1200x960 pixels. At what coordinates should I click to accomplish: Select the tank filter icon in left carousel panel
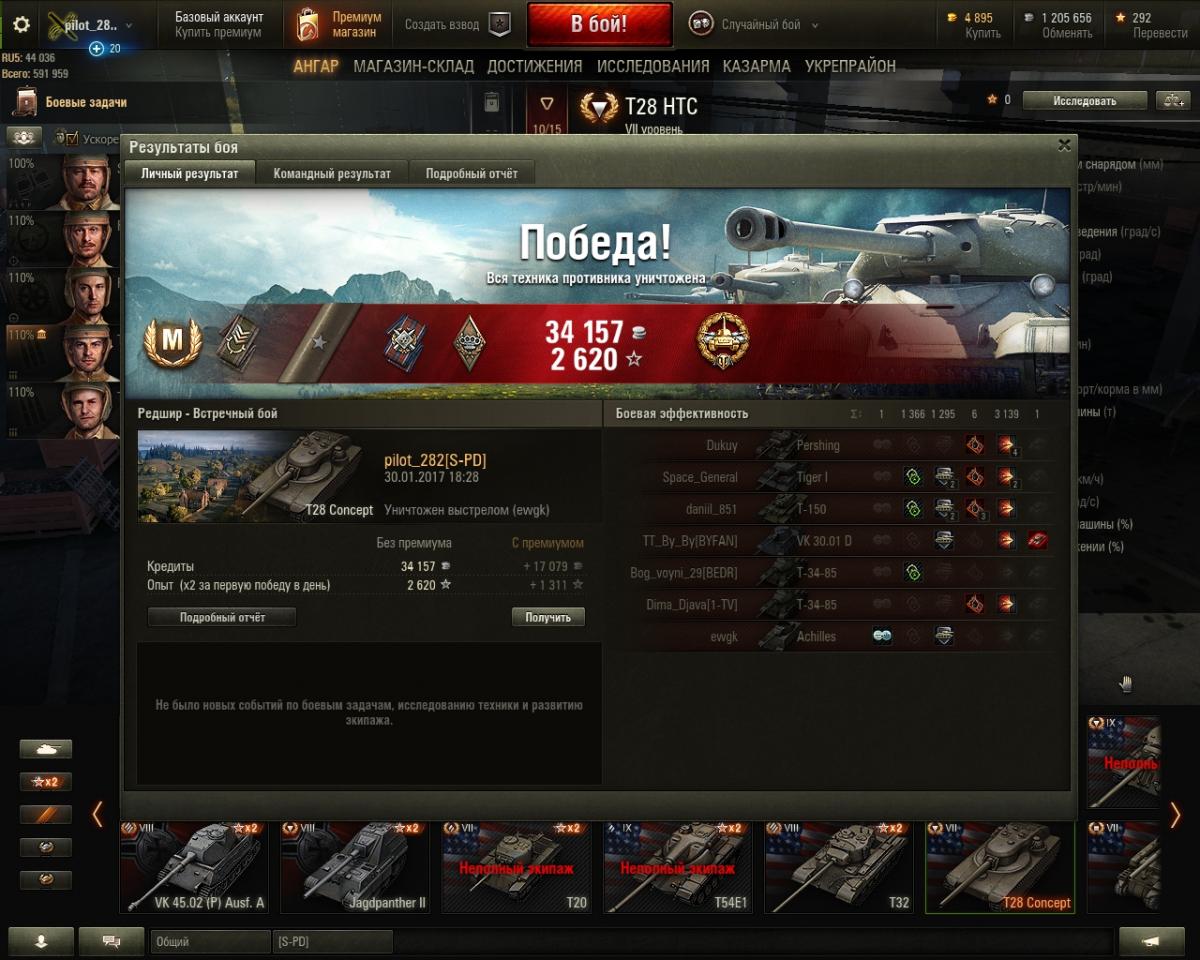46,748
